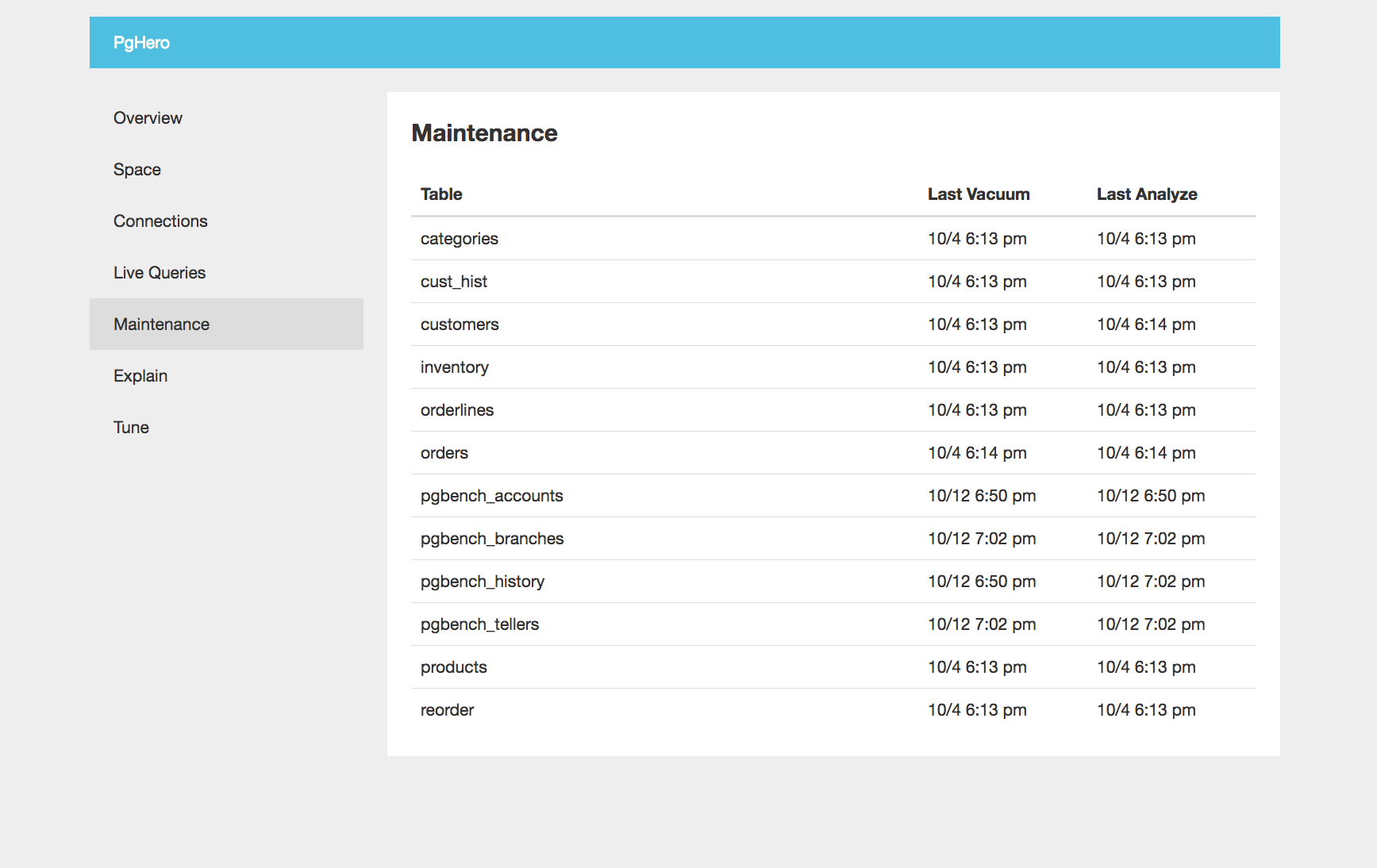This screenshot has height=868, width=1377.
Task: Click the customers table entry
Action: (x=460, y=324)
